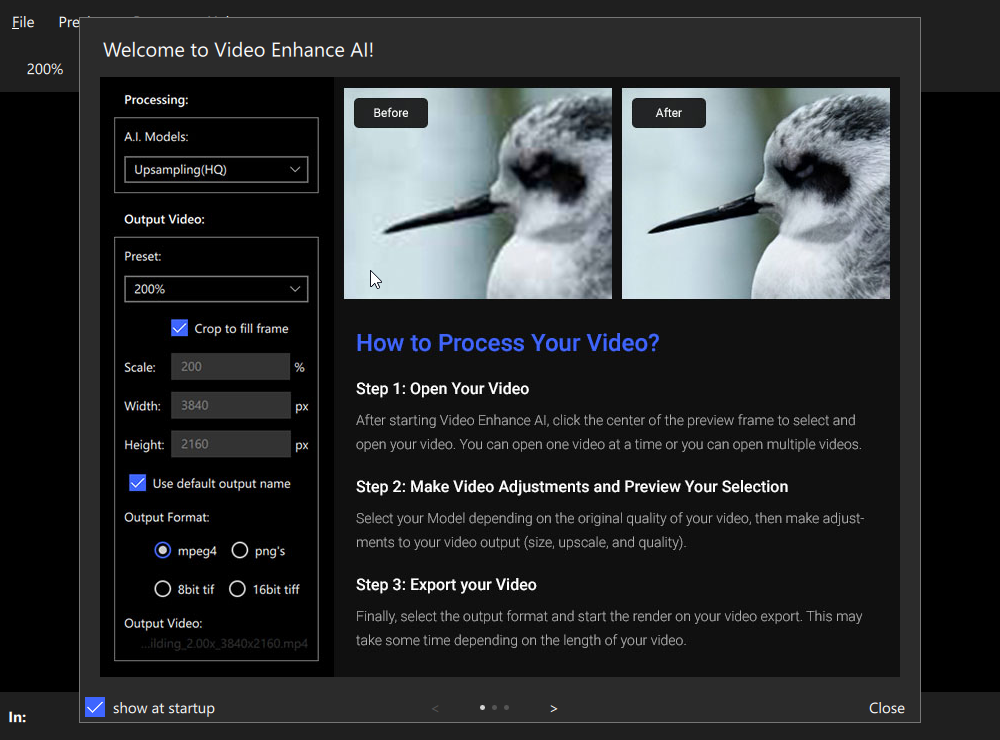This screenshot has height=740, width=1000.
Task: Click 'Step 1: Open Your Video' heading
Action: (x=443, y=388)
